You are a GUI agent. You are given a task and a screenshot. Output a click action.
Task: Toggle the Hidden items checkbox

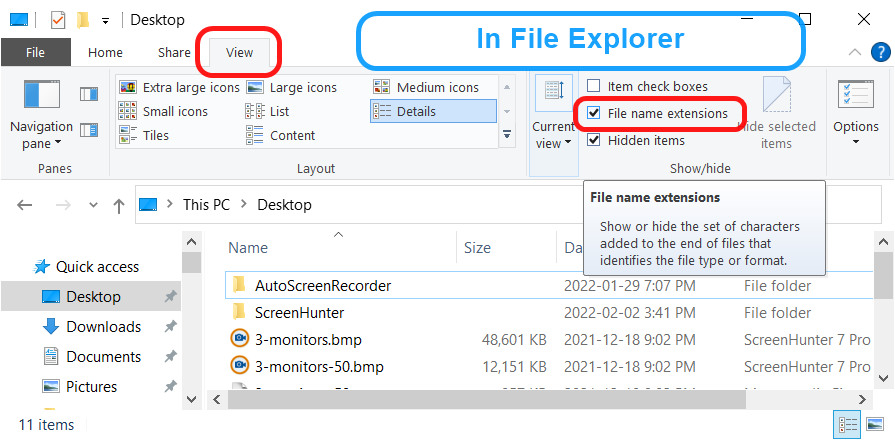[594, 140]
